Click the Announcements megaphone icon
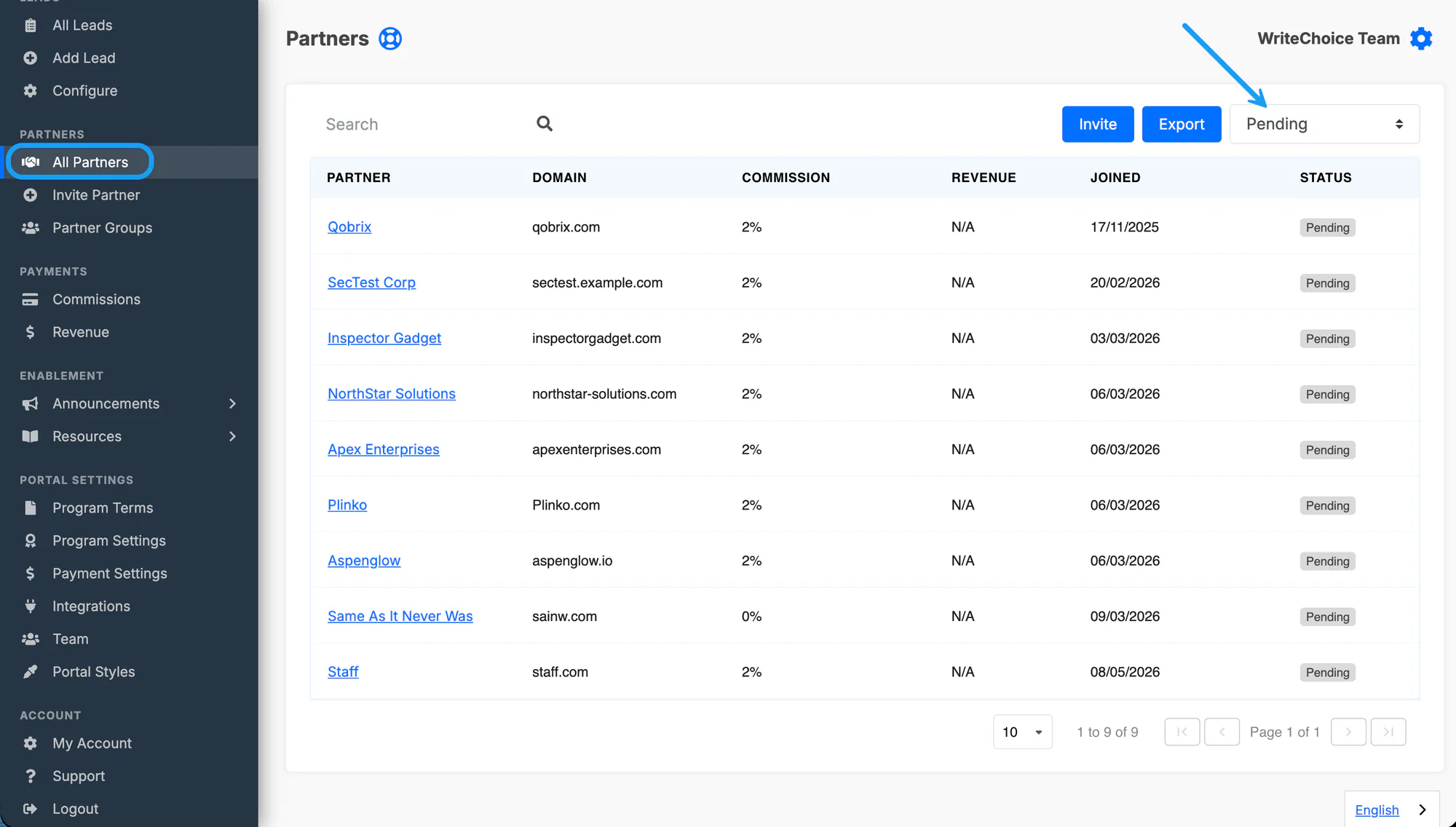Image resolution: width=1456 pixels, height=827 pixels. pyautogui.click(x=30, y=403)
